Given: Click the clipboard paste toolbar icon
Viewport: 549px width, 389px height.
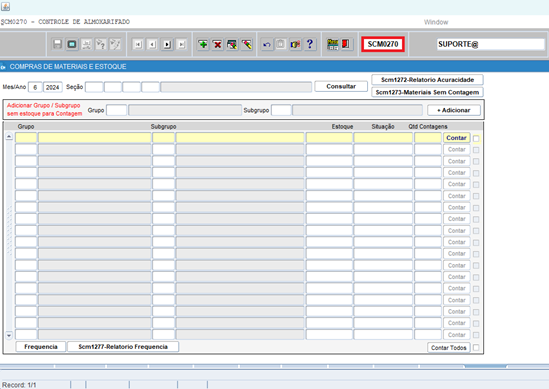Looking at the screenshot, I should [281, 44].
